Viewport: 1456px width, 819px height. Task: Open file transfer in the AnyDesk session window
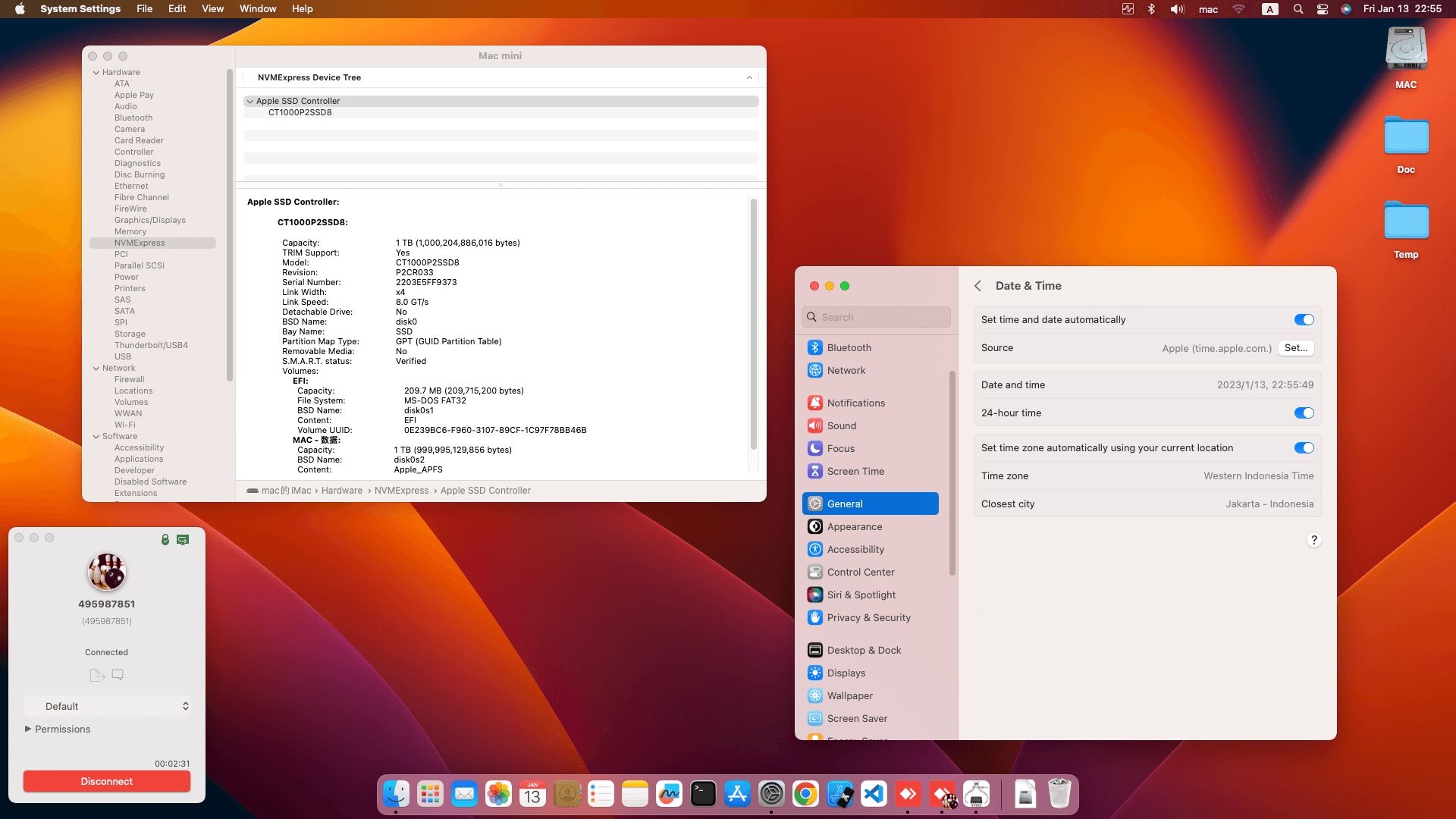96,674
